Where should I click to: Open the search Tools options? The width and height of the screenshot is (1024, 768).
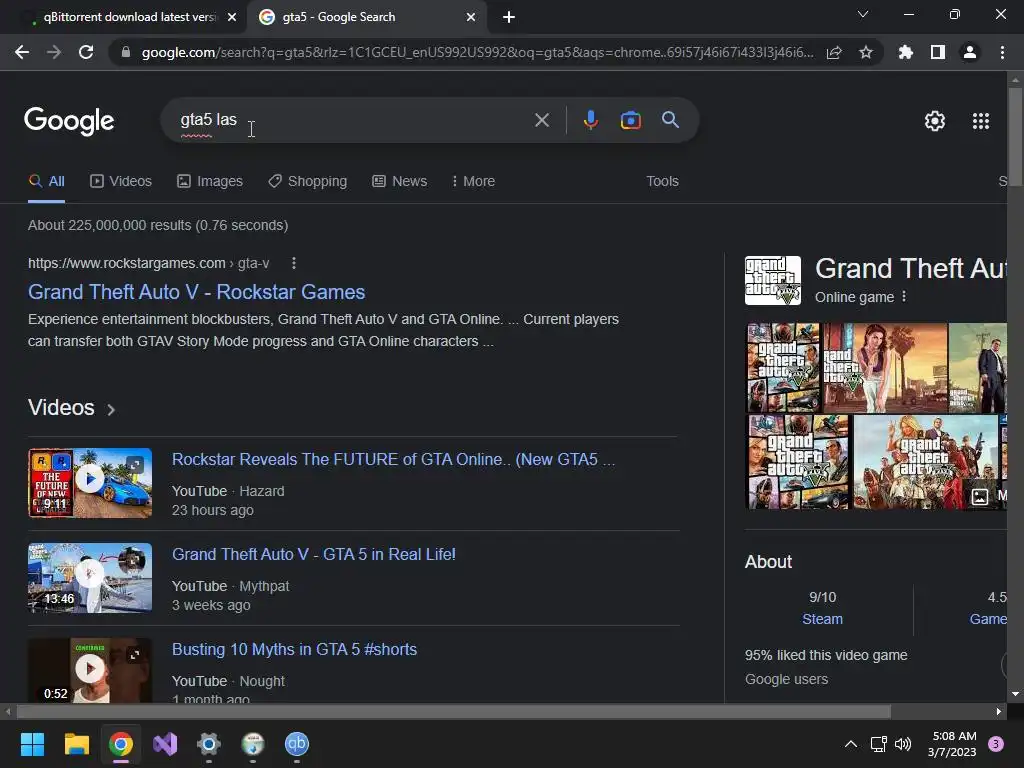[x=662, y=181]
